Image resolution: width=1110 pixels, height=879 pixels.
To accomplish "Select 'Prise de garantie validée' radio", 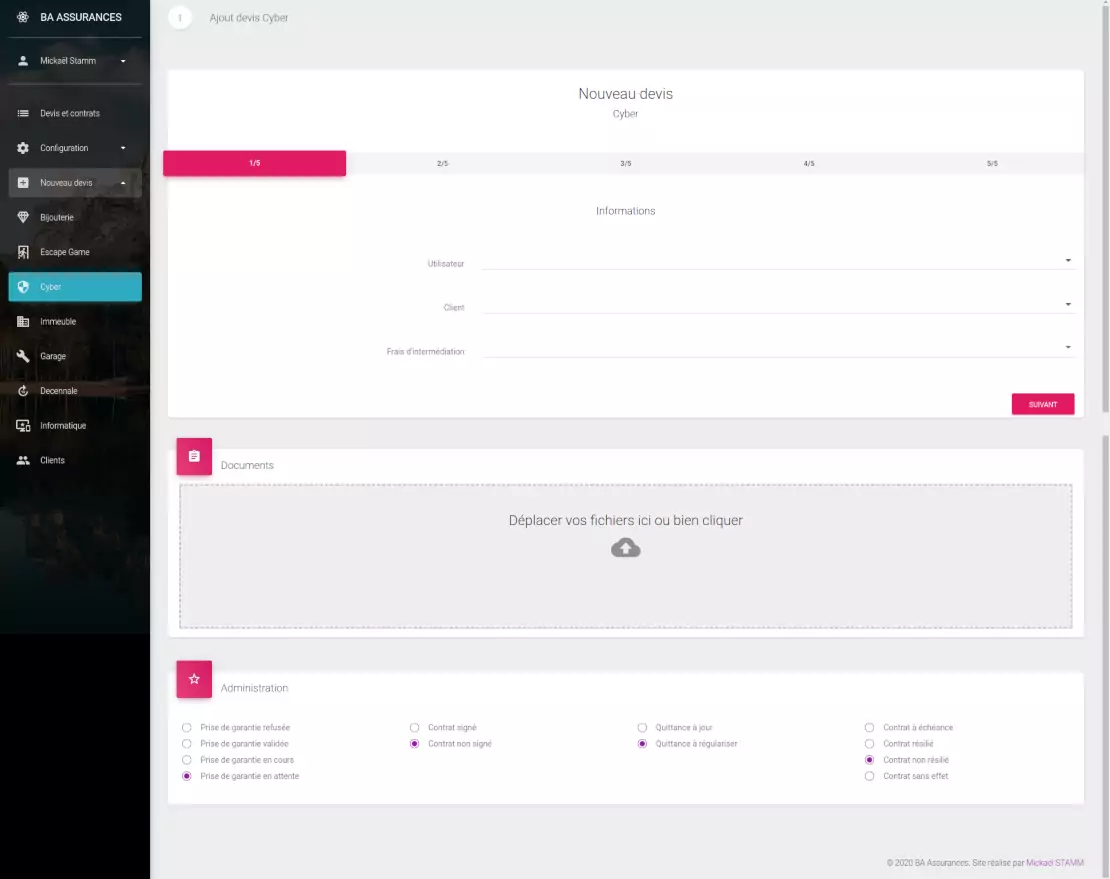I will (187, 744).
